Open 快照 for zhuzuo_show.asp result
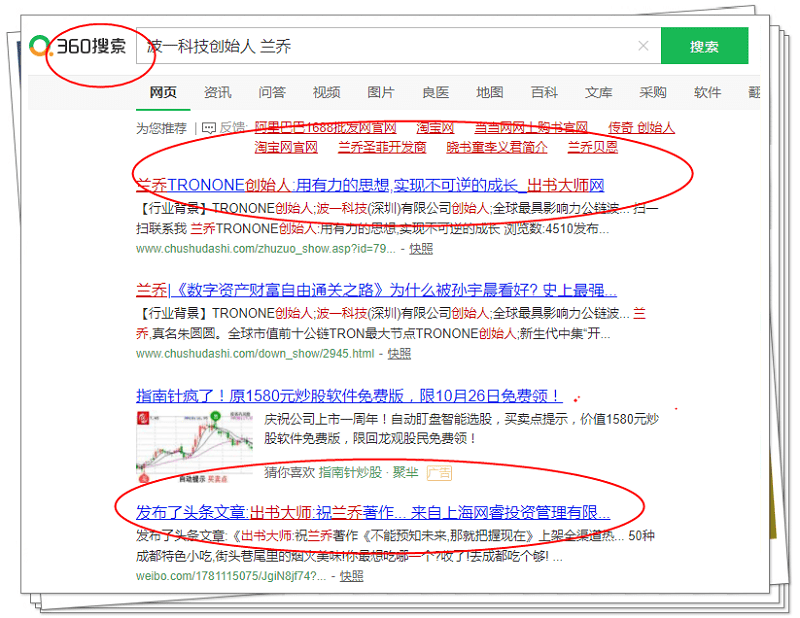 (421, 249)
